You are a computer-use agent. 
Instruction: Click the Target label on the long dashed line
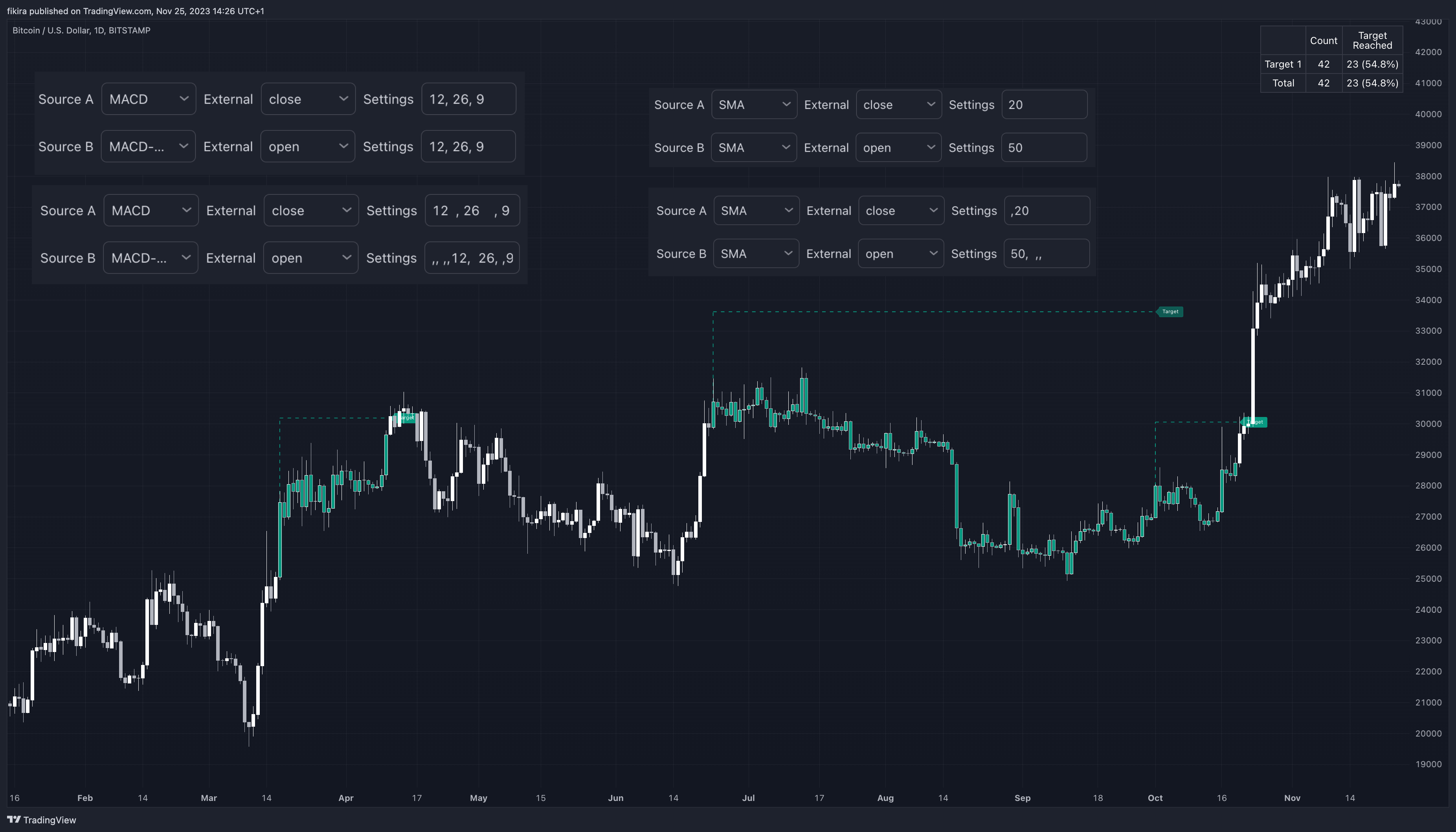tap(1169, 311)
